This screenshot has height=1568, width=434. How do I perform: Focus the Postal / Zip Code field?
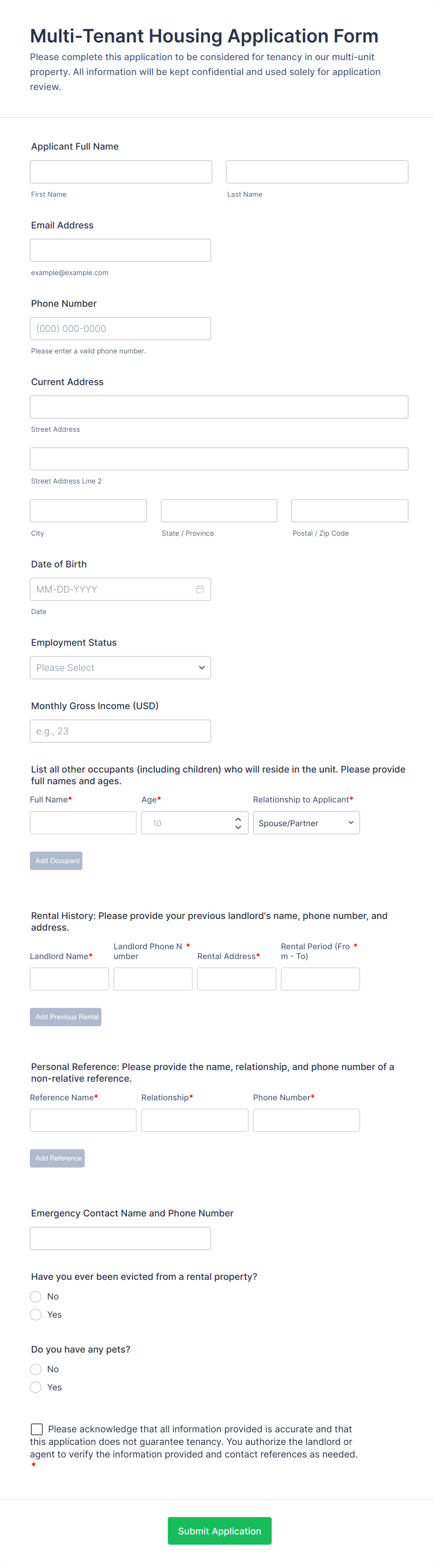[349, 511]
